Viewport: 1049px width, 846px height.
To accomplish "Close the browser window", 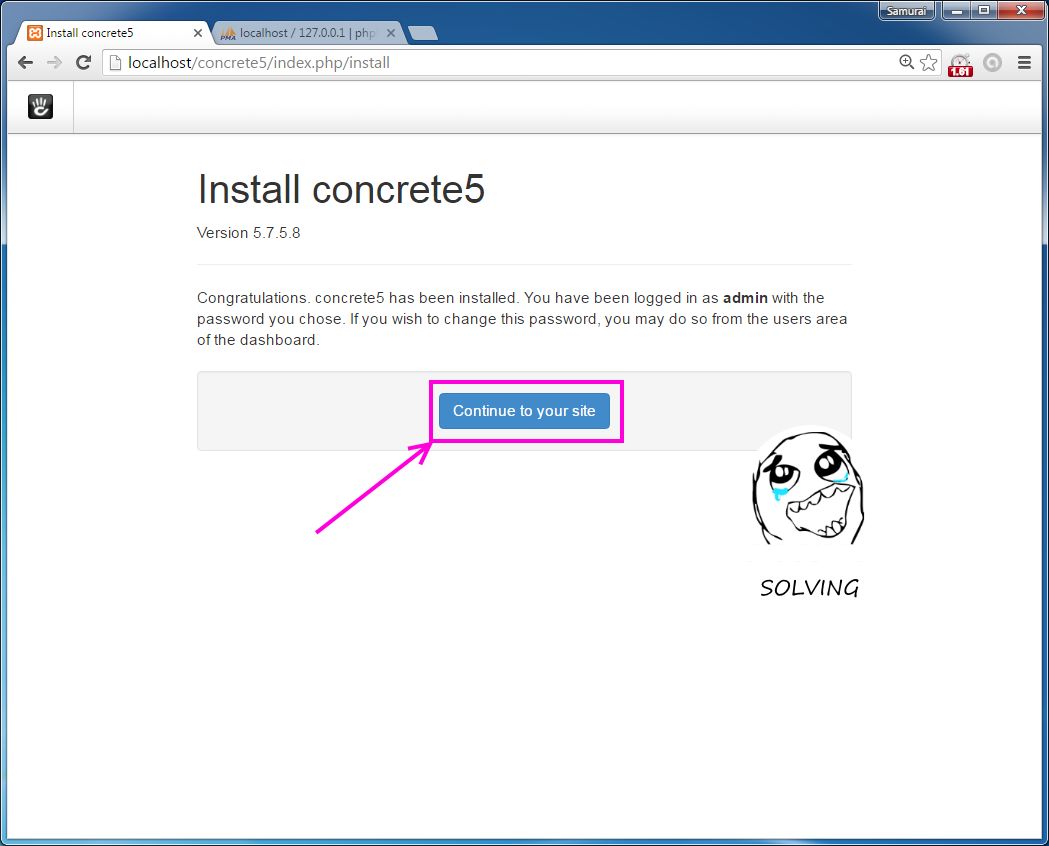I will tap(1021, 10).
